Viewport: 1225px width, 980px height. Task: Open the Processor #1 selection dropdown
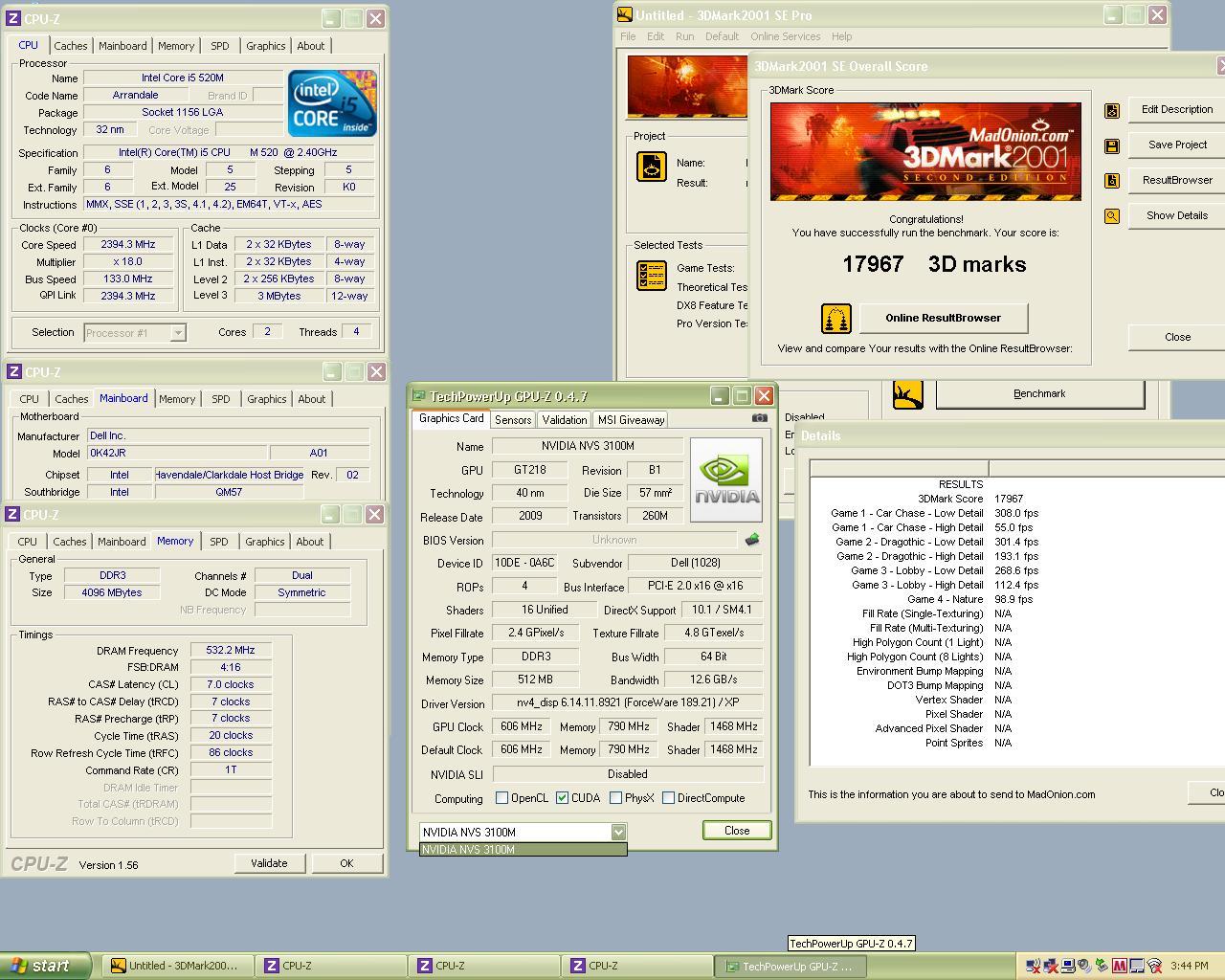[x=178, y=333]
